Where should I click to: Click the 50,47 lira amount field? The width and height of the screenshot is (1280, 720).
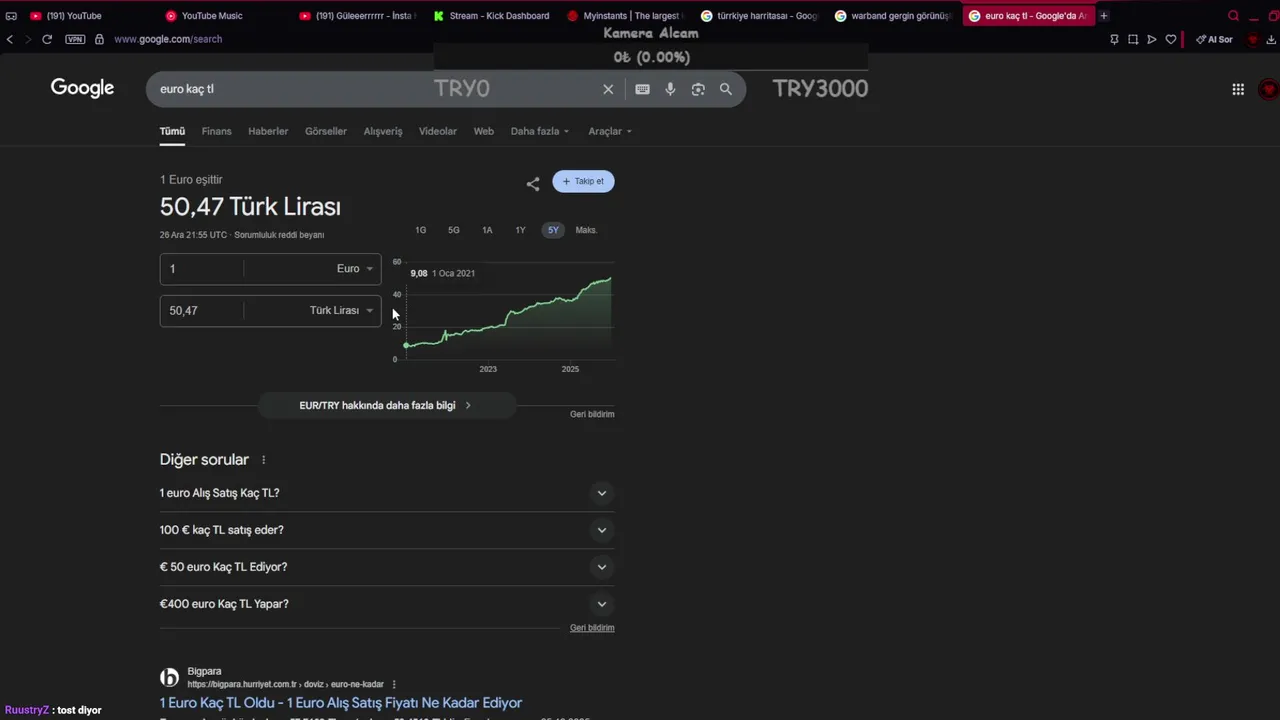tap(201, 311)
